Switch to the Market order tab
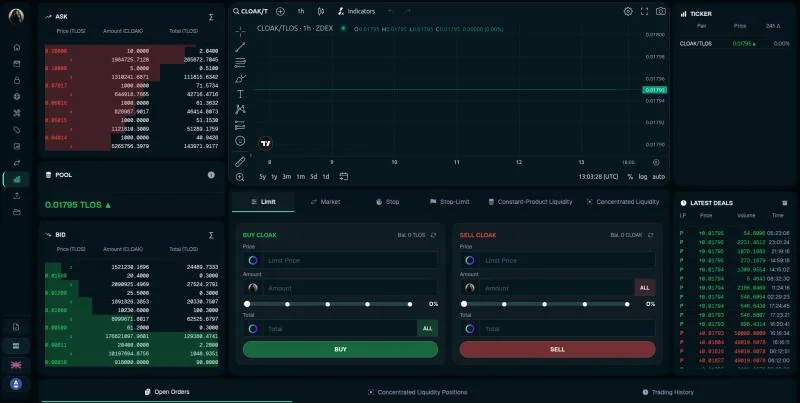 [326, 202]
